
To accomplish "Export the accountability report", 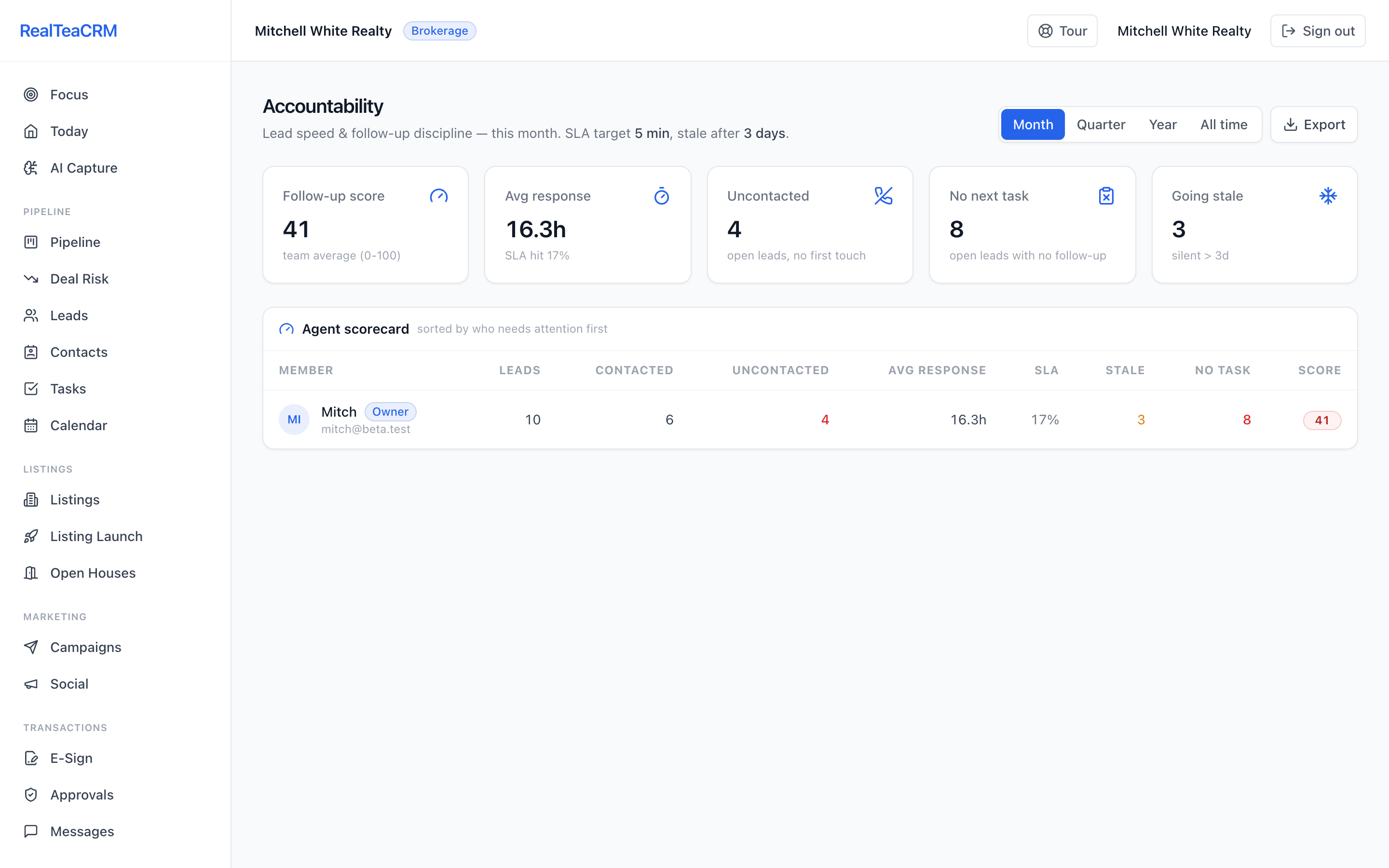I will 1314,124.
